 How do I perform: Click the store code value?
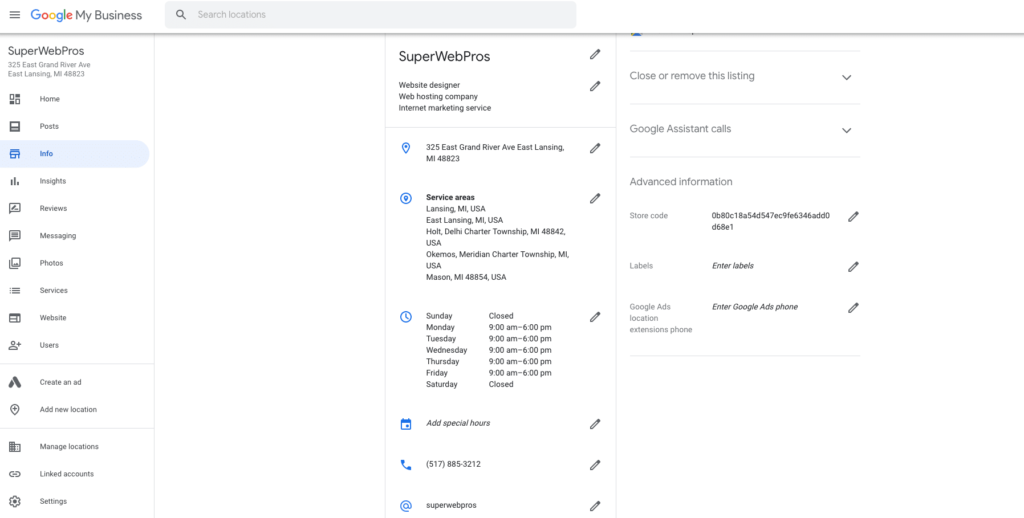click(x=771, y=221)
